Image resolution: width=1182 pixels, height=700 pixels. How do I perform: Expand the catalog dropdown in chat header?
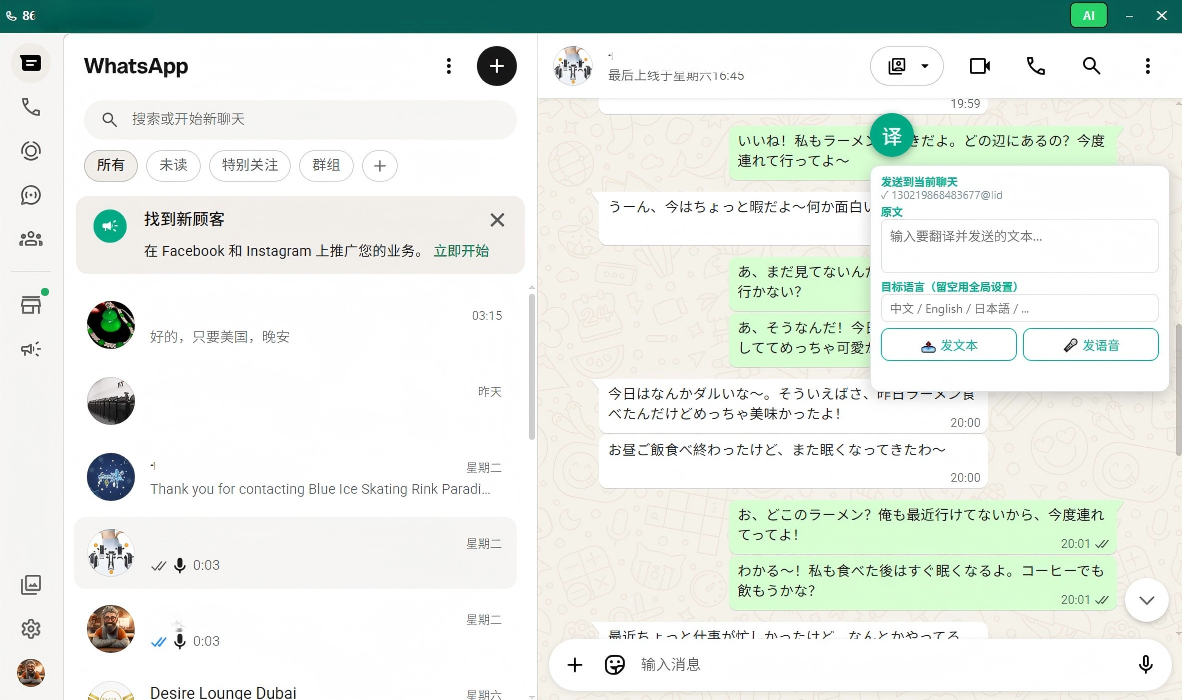click(907, 66)
